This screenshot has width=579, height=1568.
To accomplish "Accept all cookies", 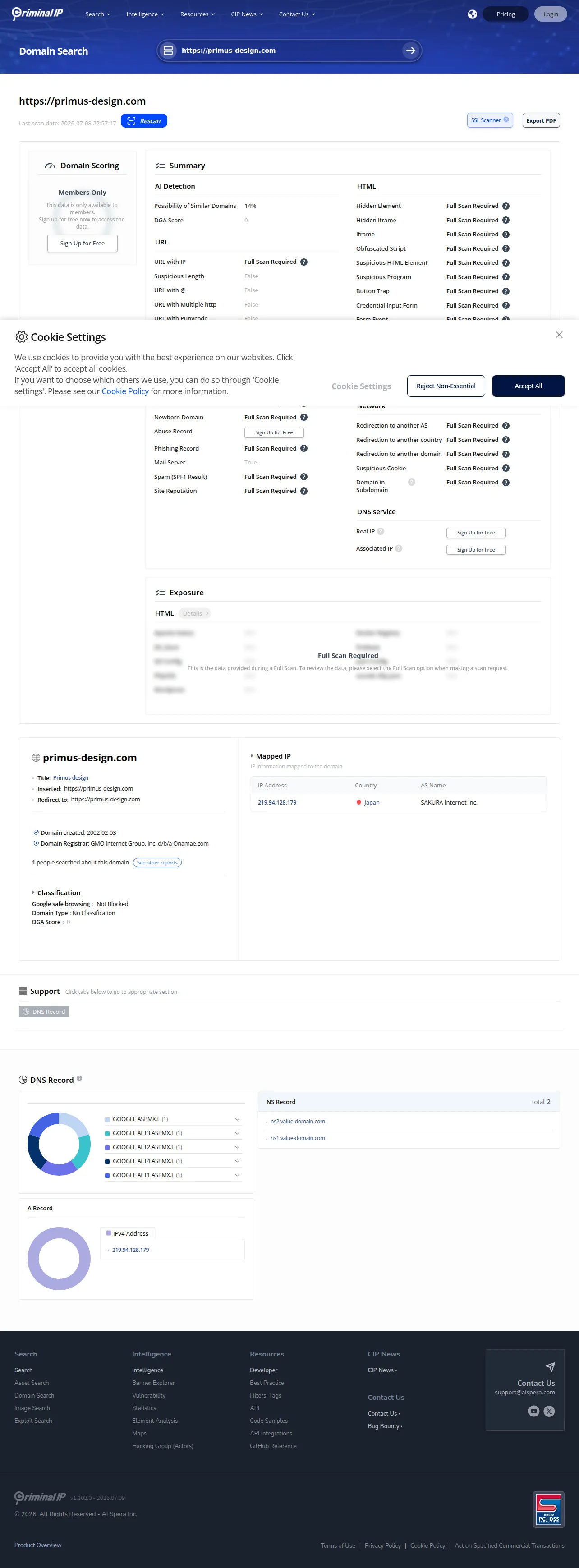I will [528, 386].
